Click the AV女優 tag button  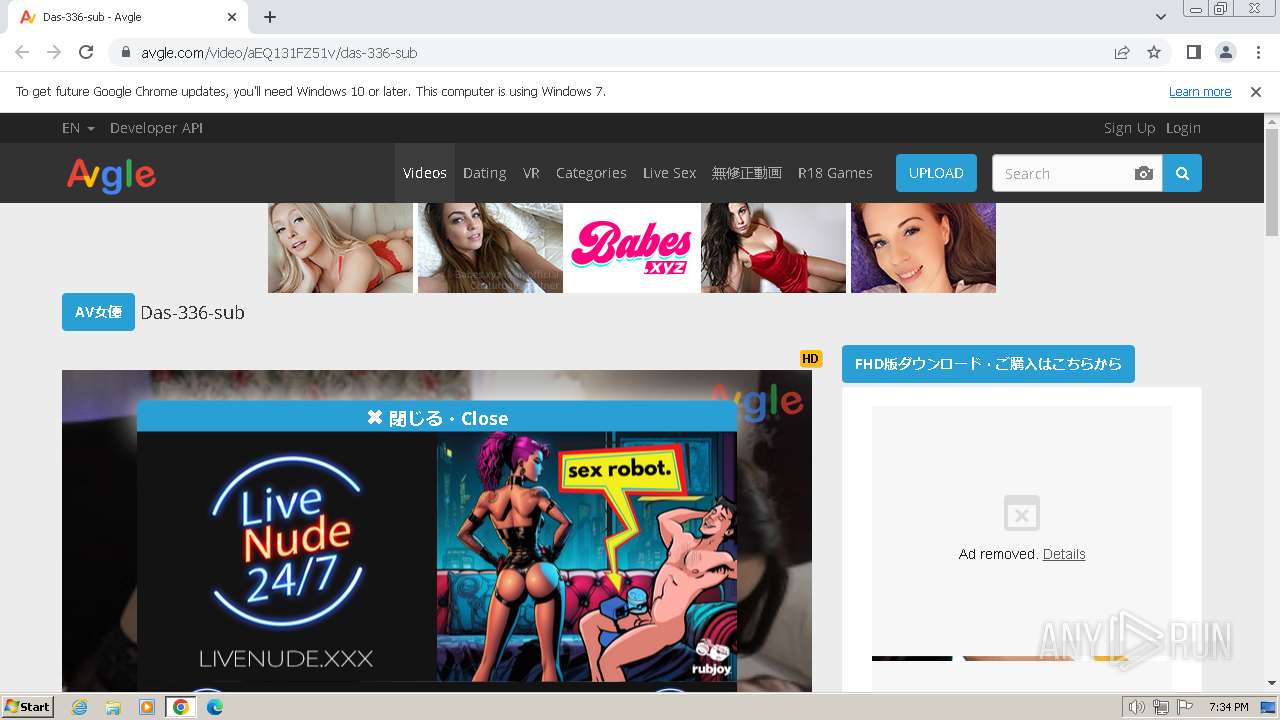pos(98,312)
